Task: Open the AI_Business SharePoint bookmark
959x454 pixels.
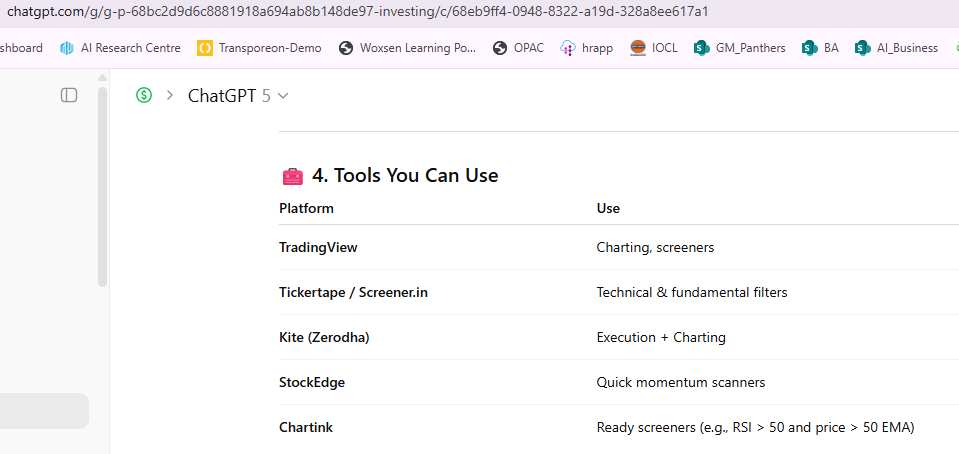Action: coord(897,48)
